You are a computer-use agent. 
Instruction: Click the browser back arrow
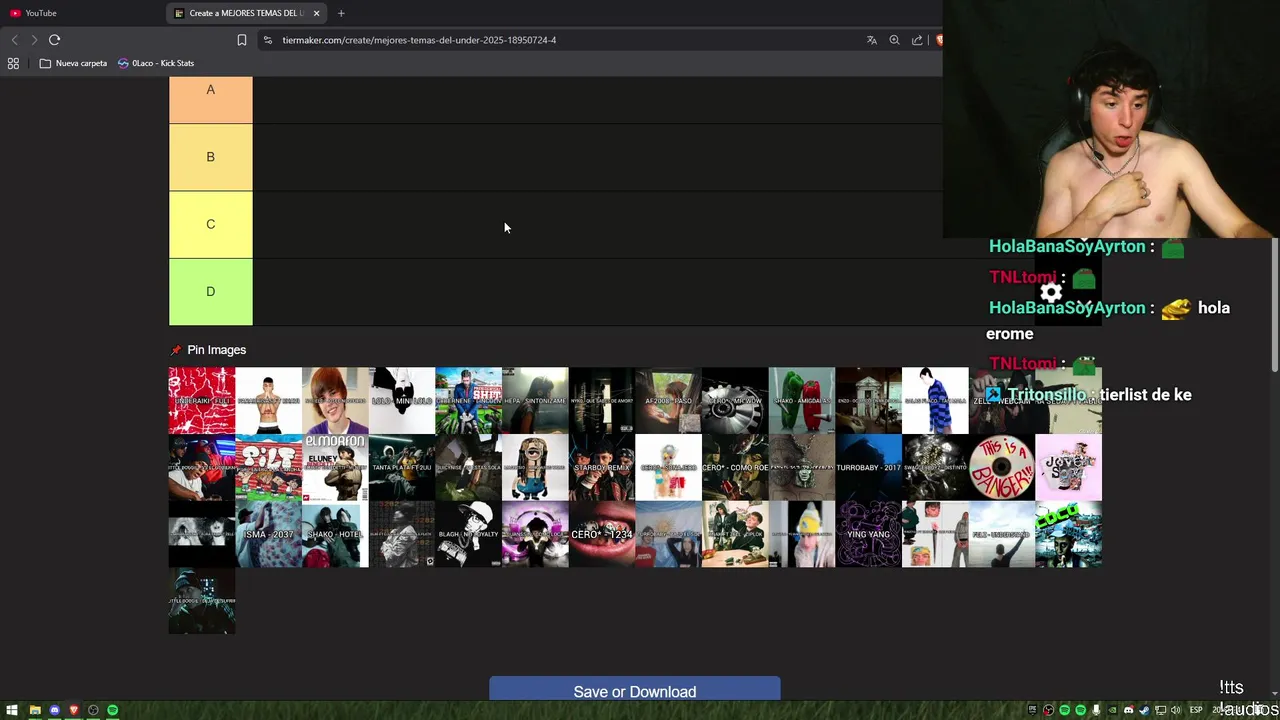(x=14, y=40)
